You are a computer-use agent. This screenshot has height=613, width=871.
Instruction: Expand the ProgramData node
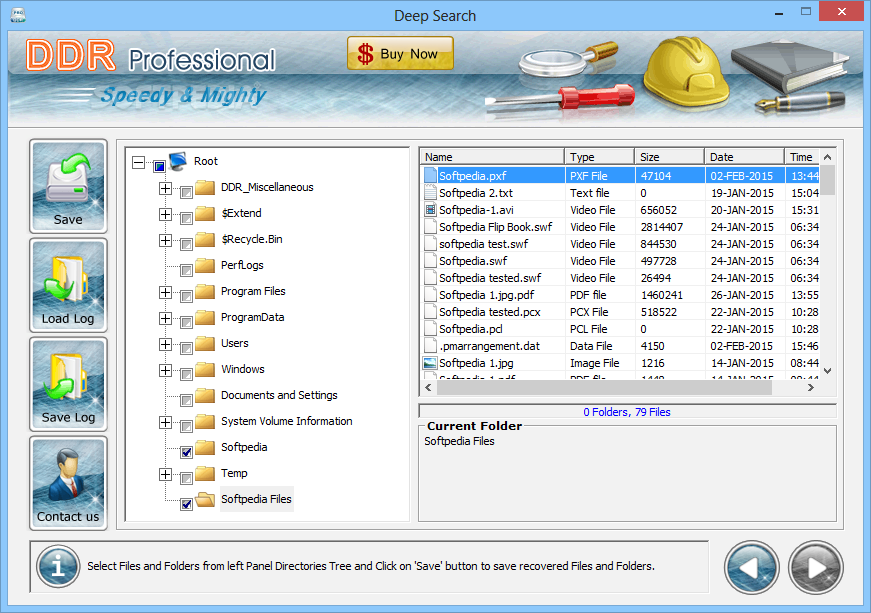point(165,318)
